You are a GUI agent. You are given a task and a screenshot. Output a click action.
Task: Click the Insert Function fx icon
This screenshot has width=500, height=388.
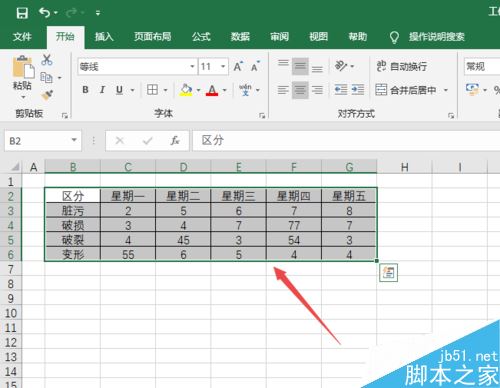click(175, 141)
